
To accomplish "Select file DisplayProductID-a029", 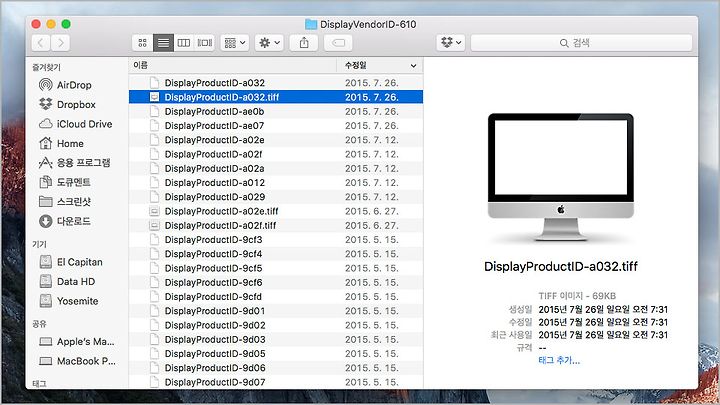I will click(276, 197).
